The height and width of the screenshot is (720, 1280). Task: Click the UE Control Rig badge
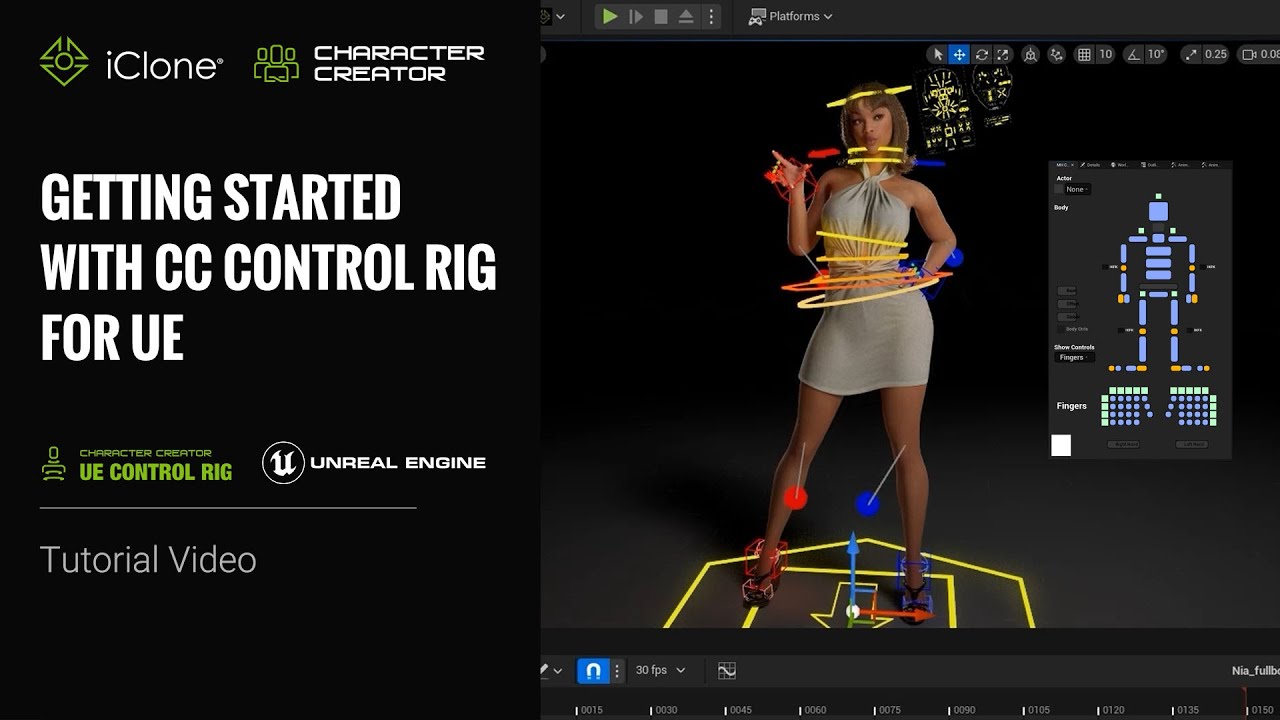click(x=136, y=465)
